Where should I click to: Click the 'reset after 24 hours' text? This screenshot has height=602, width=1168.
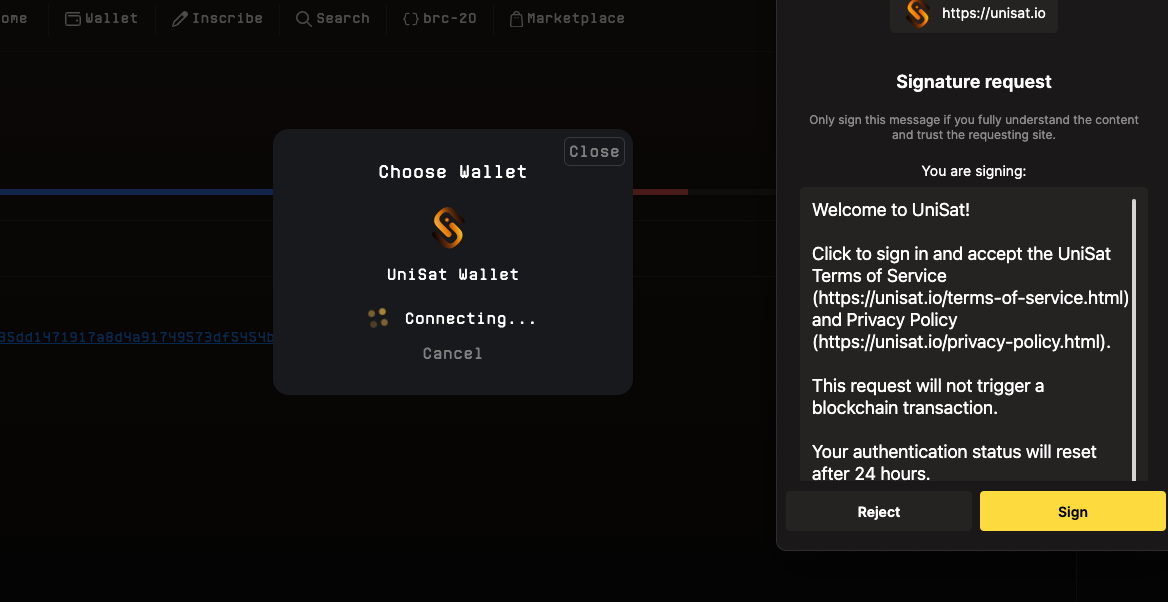click(x=954, y=463)
